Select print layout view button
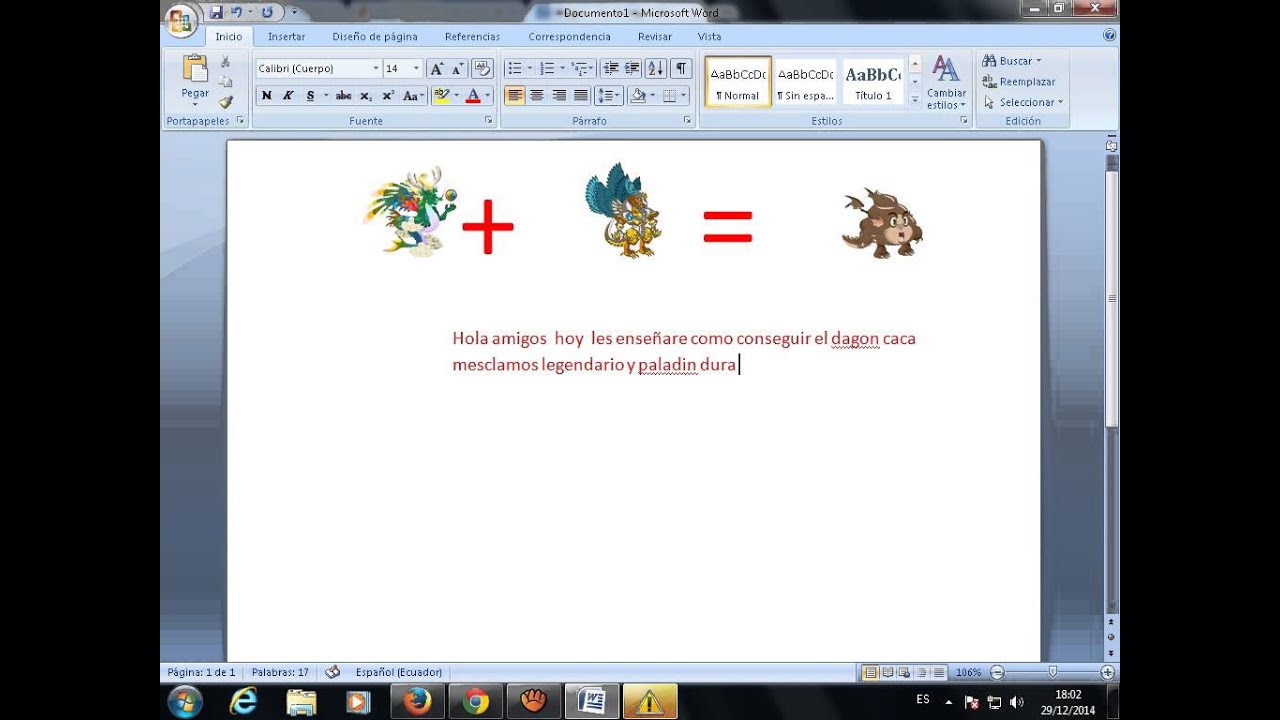The image size is (1280, 720). click(870, 672)
